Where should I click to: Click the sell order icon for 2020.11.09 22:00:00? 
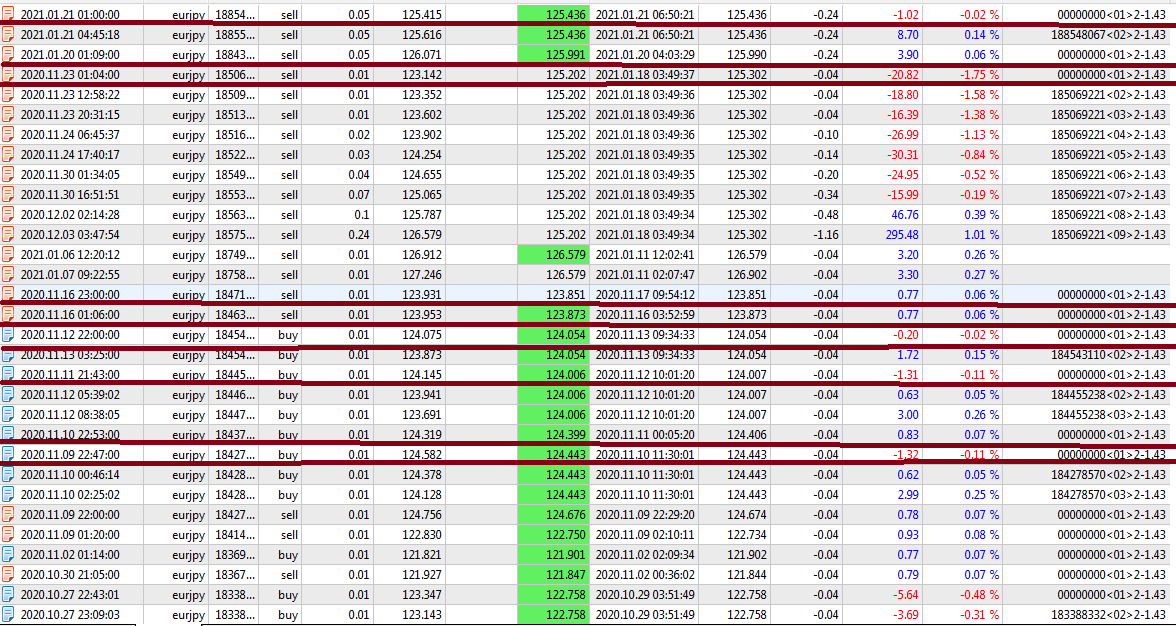pos(8,514)
